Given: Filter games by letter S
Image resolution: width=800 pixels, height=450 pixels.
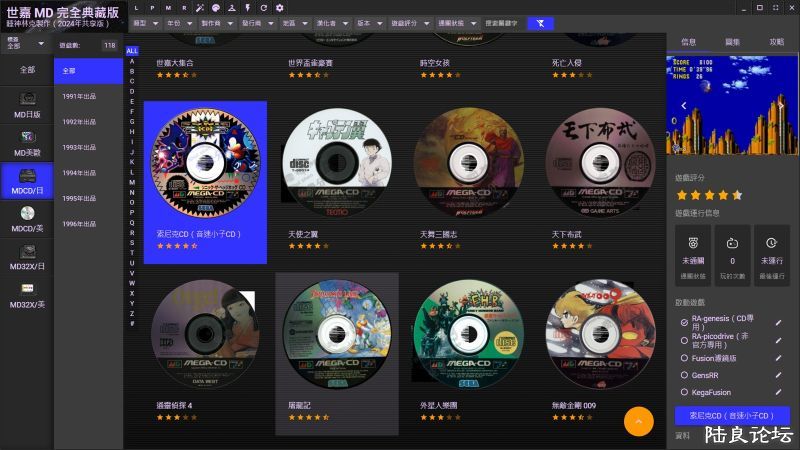Looking at the screenshot, I should [x=132, y=243].
